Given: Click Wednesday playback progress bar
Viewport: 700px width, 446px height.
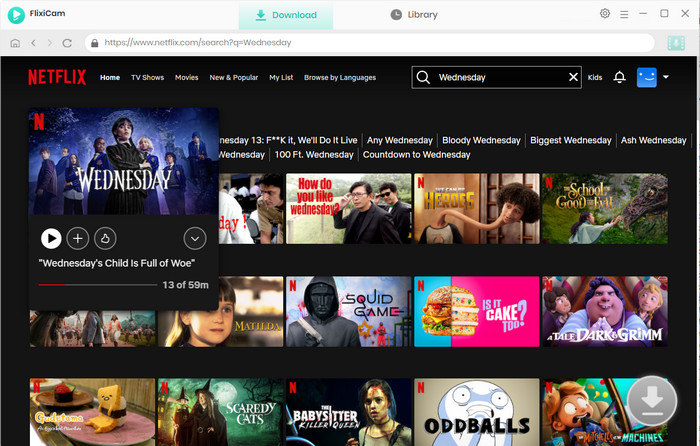Looking at the screenshot, I should [x=98, y=284].
